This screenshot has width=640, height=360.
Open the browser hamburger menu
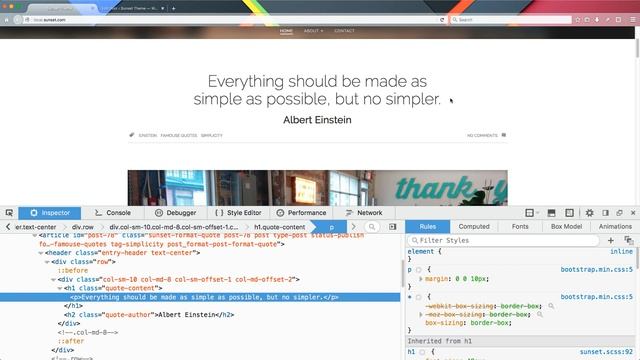(x=633, y=20)
